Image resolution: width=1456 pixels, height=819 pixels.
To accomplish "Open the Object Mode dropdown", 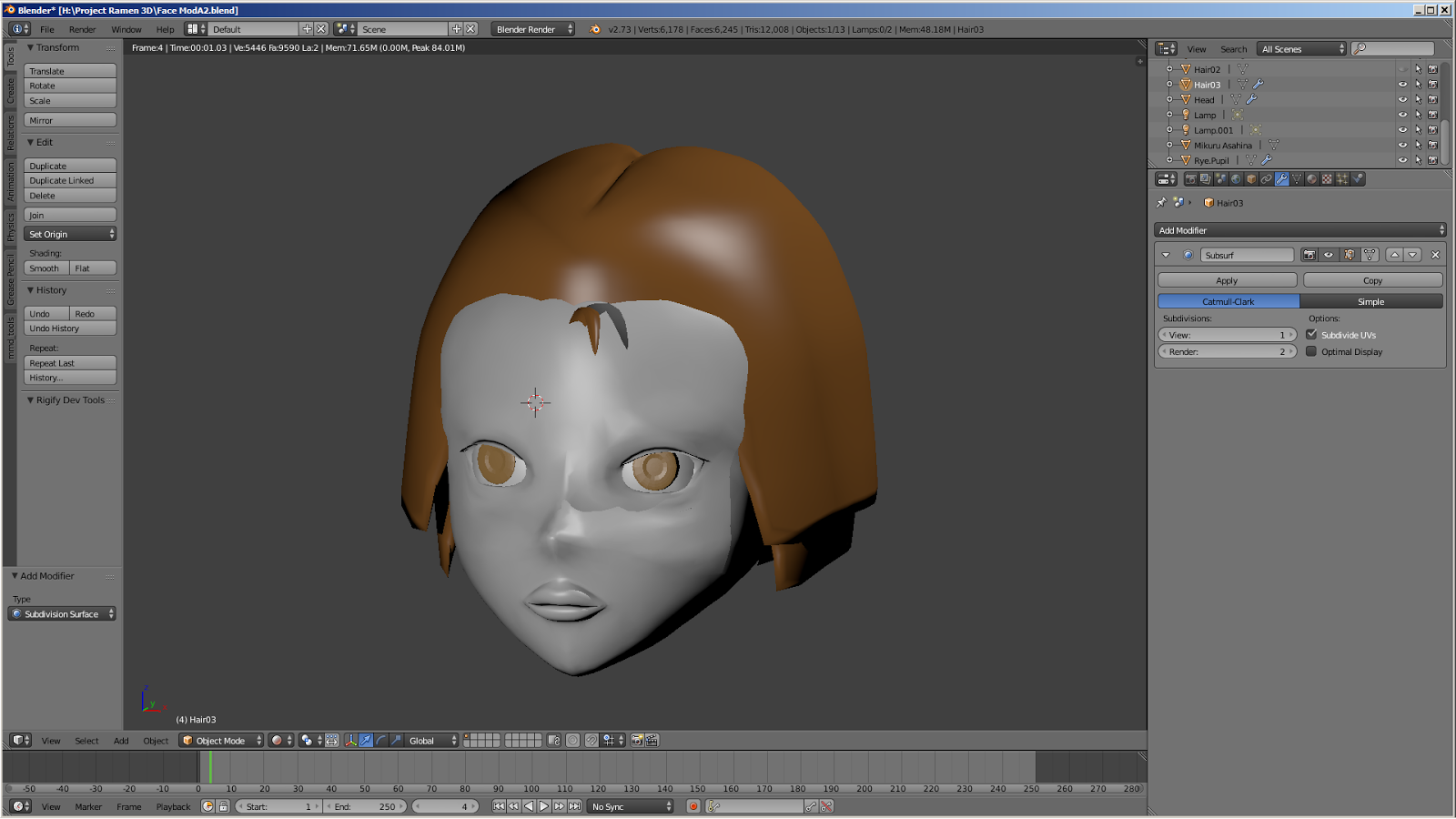I will (x=222, y=741).
